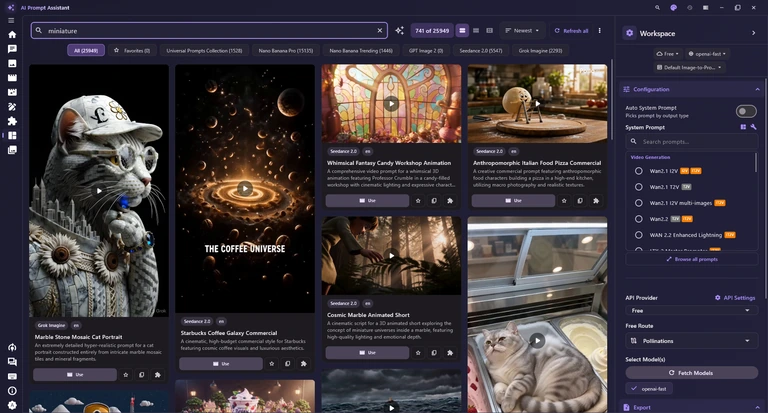Play the Coffee Universe video thumbnail
Viewport: 768px width, 413px height.
[x=245, y=188]
